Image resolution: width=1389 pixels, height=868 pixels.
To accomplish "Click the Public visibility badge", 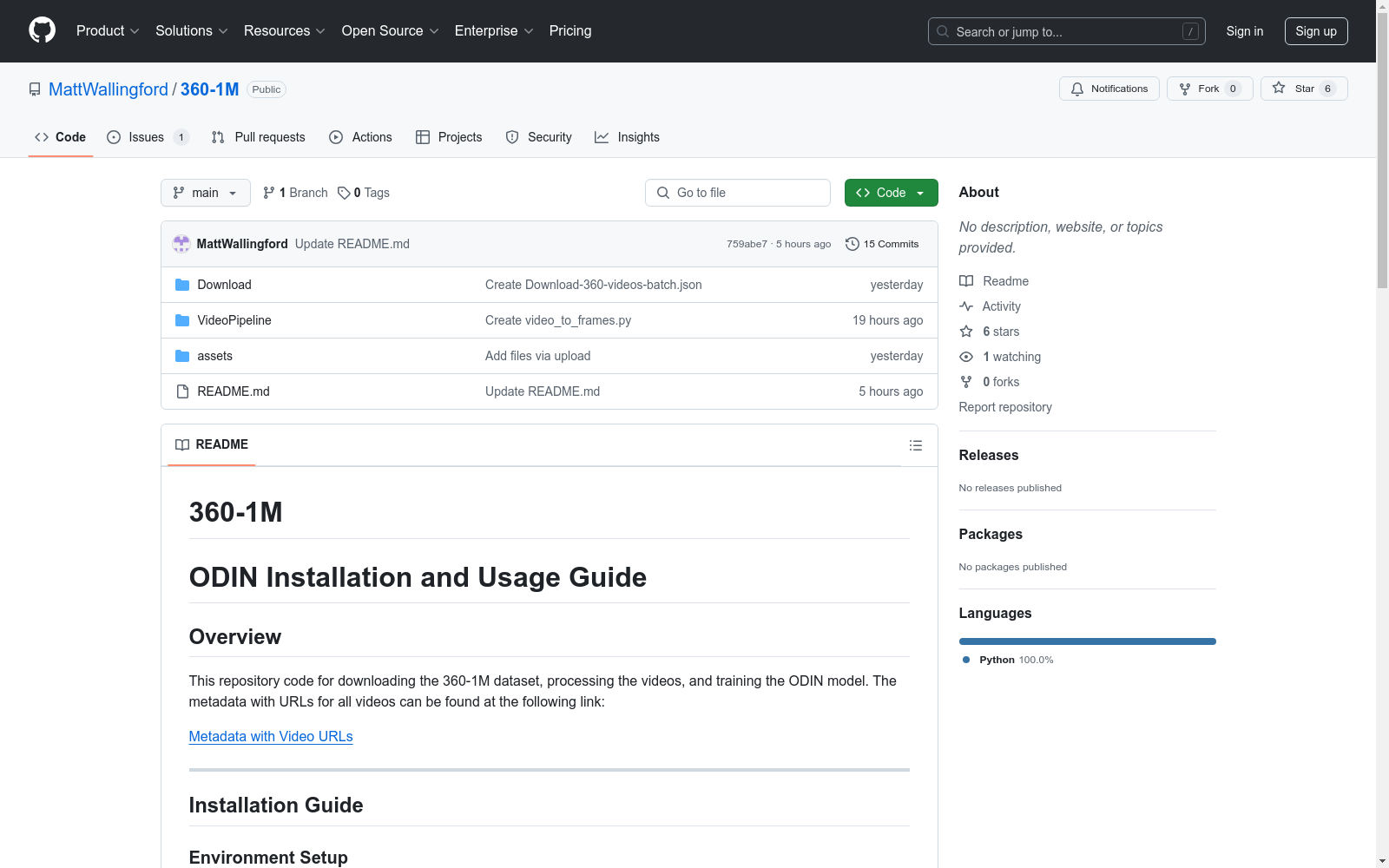I will point(267,89).
